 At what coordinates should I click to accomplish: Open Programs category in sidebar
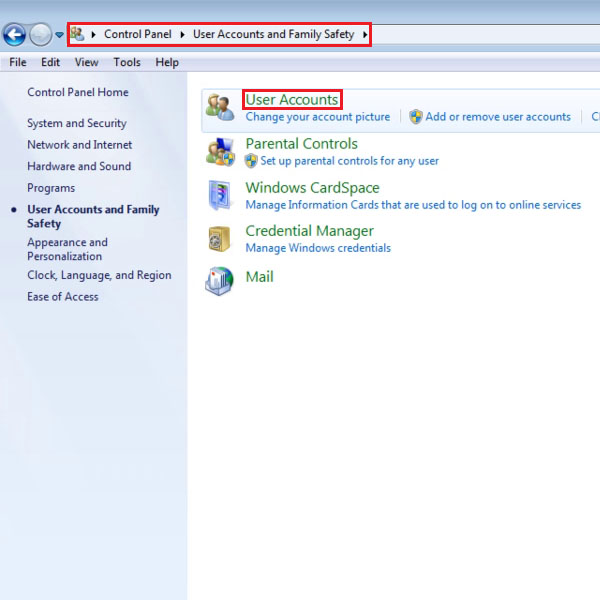(x=51, y=188)
